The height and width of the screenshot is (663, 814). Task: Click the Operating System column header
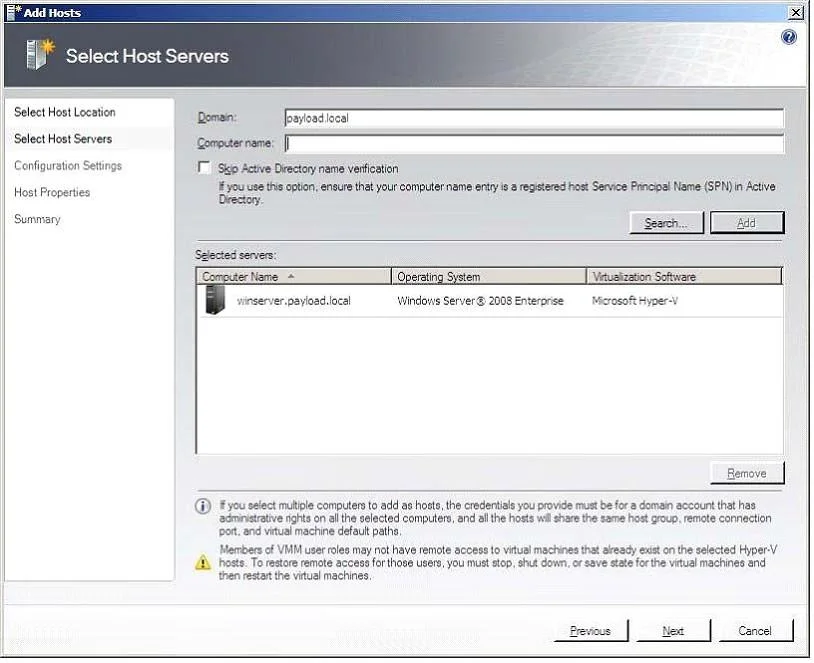(x=489, y=277)
